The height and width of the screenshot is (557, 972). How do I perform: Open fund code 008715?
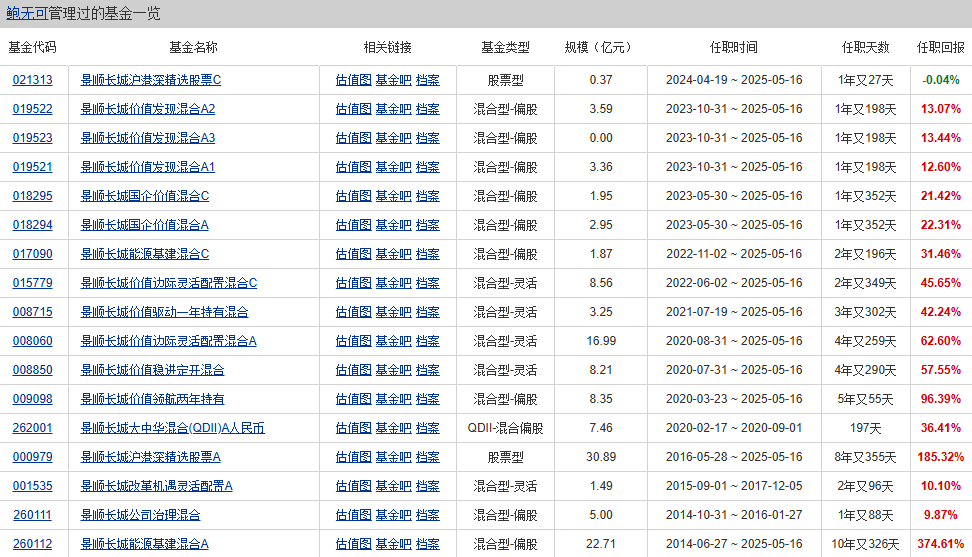(32, 312)
